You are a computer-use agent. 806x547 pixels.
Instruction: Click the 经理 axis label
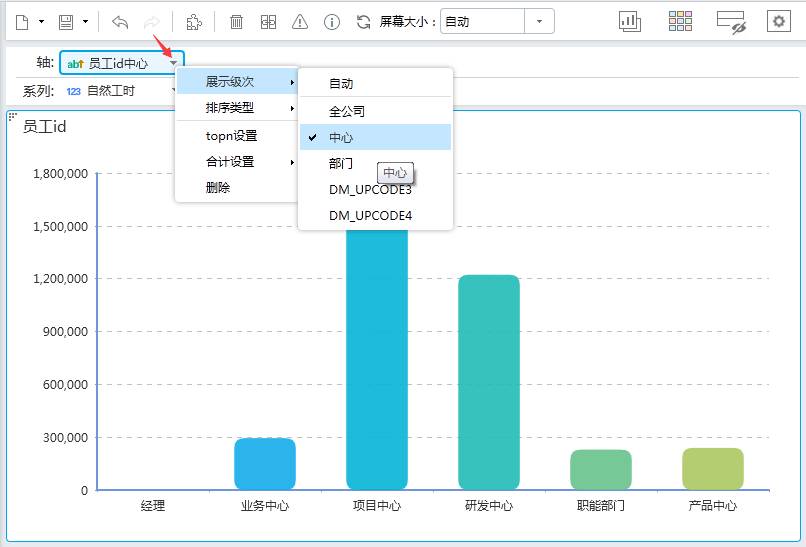153,506
